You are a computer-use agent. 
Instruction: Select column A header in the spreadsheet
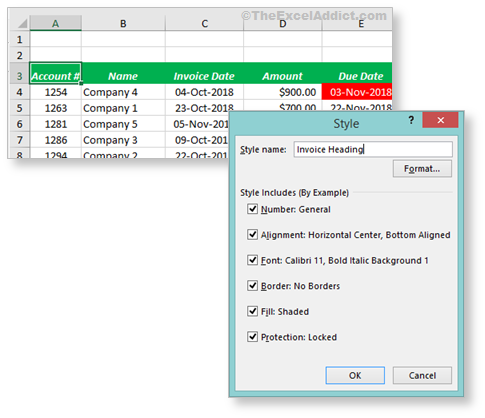(55, 23)
